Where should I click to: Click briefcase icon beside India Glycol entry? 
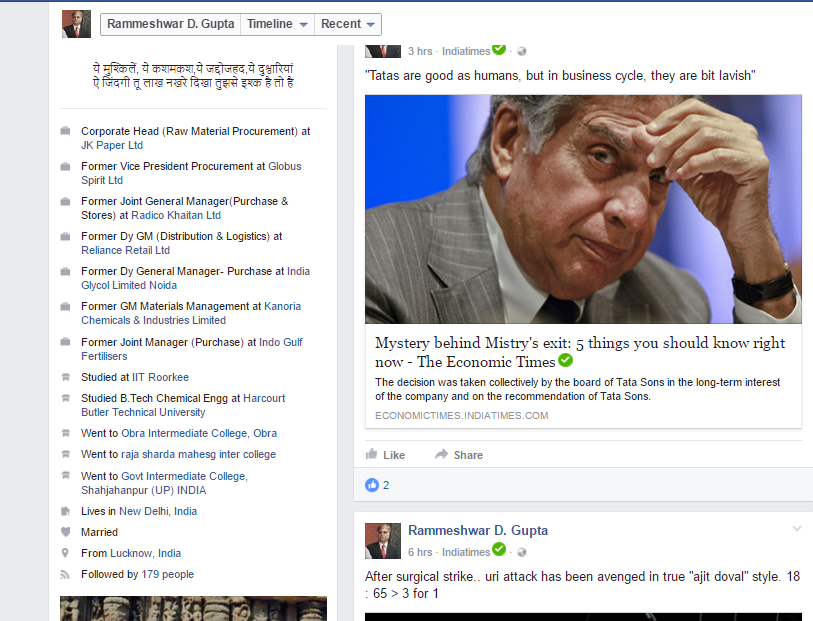pyautogui.click(x=65, y=271)
